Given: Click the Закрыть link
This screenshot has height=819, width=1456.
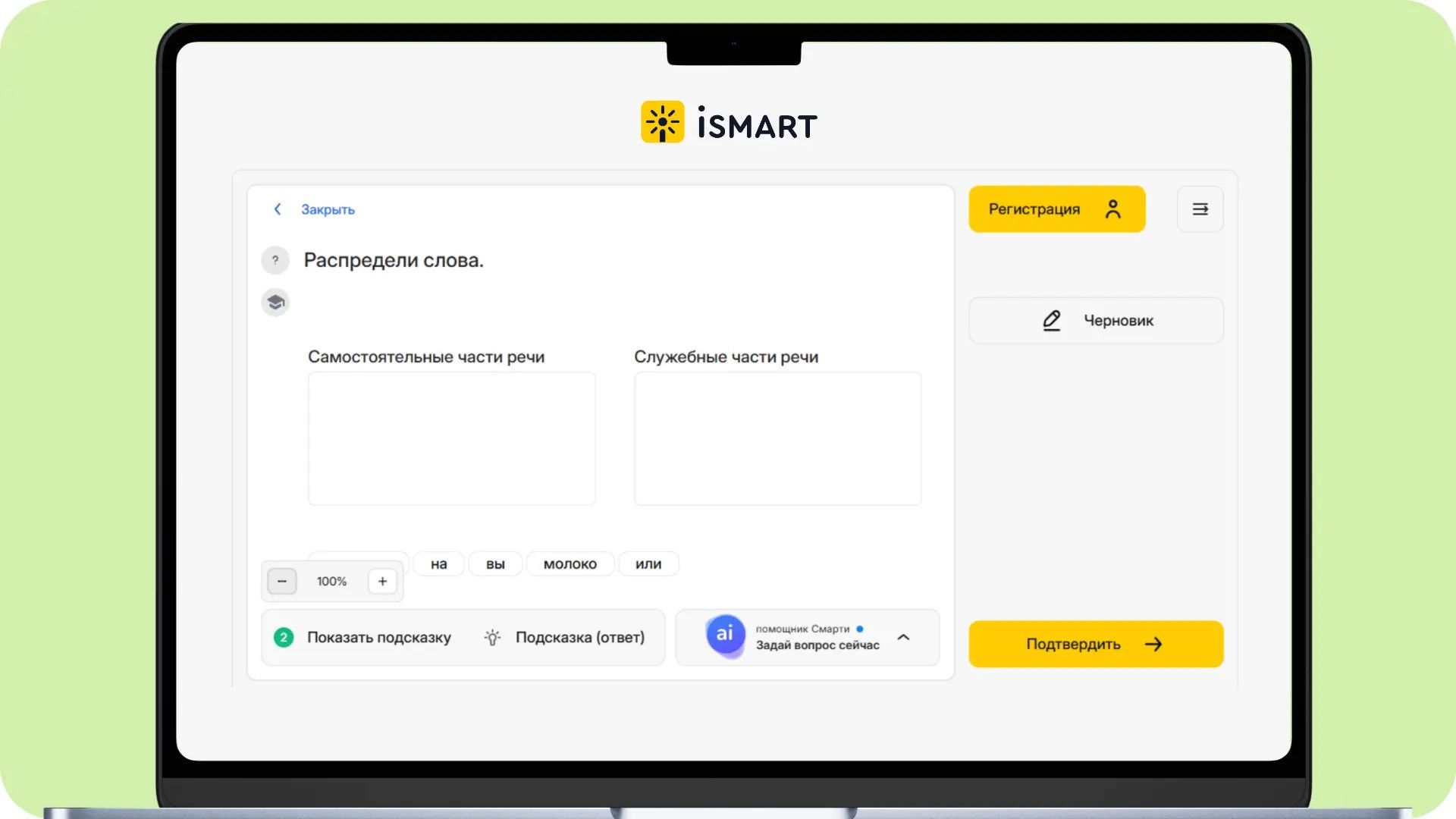Looking at the screenshot, I should coord(328,210).
